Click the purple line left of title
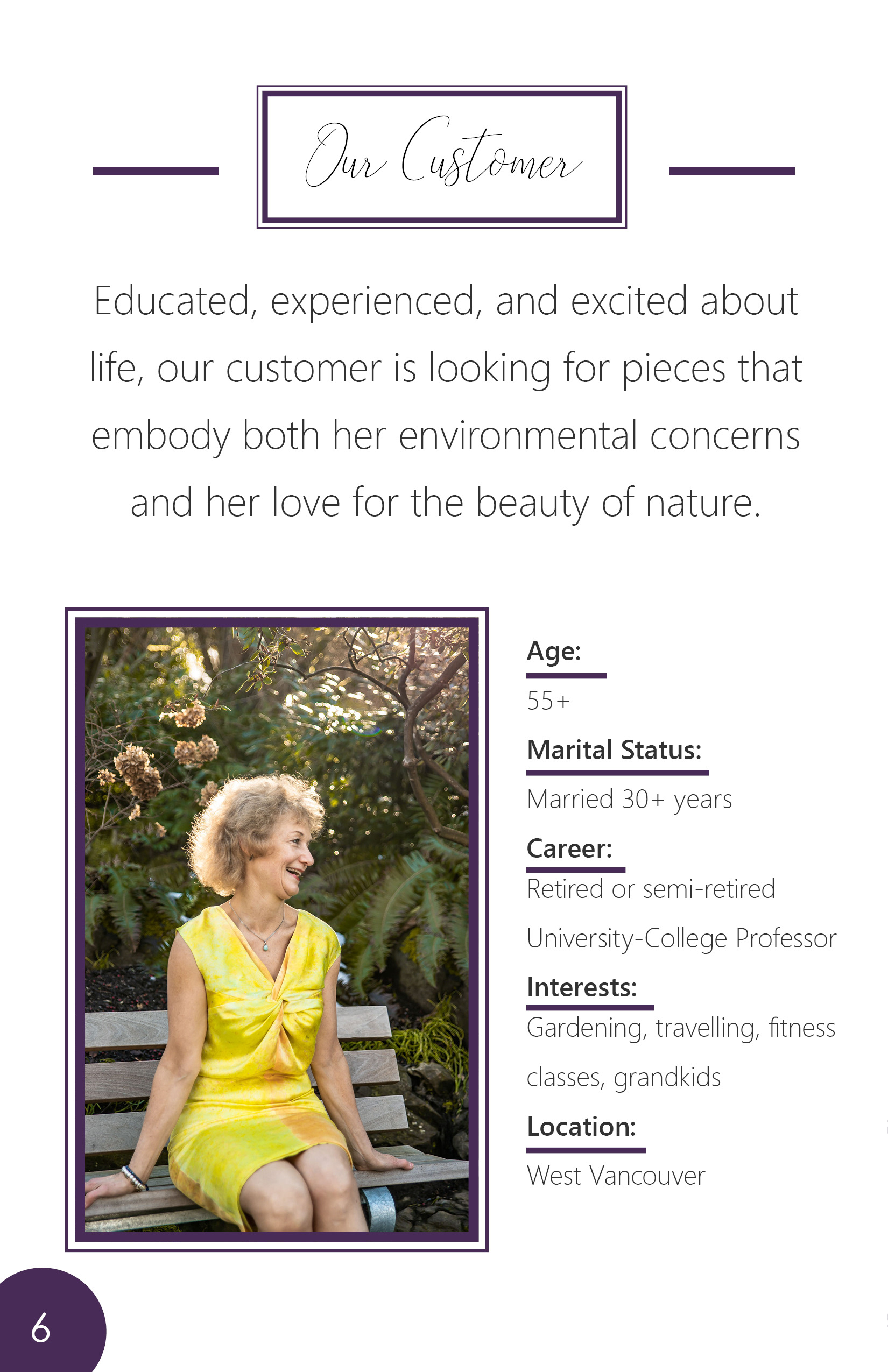The image size is (888, 1372). pos(156,171)
